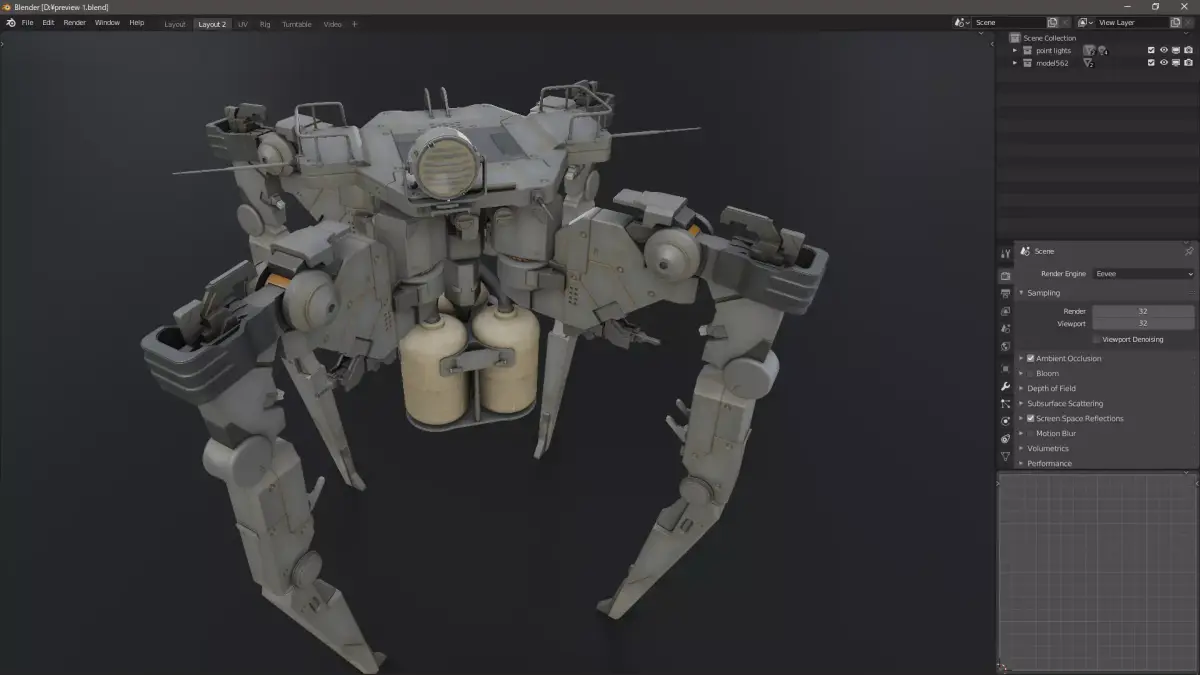Image resolution: width=1200 pixels, height=675 pixels.
Task: Hide point lights with the eye icon
Action: (1163, 50)
